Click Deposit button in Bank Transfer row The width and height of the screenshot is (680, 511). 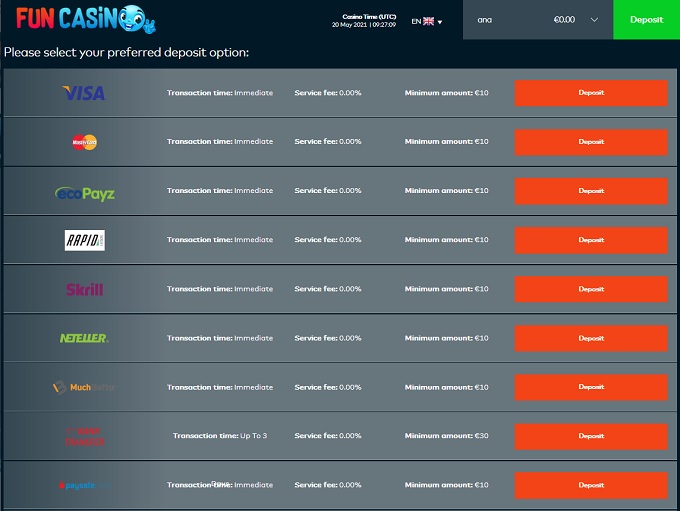(591, 436)
